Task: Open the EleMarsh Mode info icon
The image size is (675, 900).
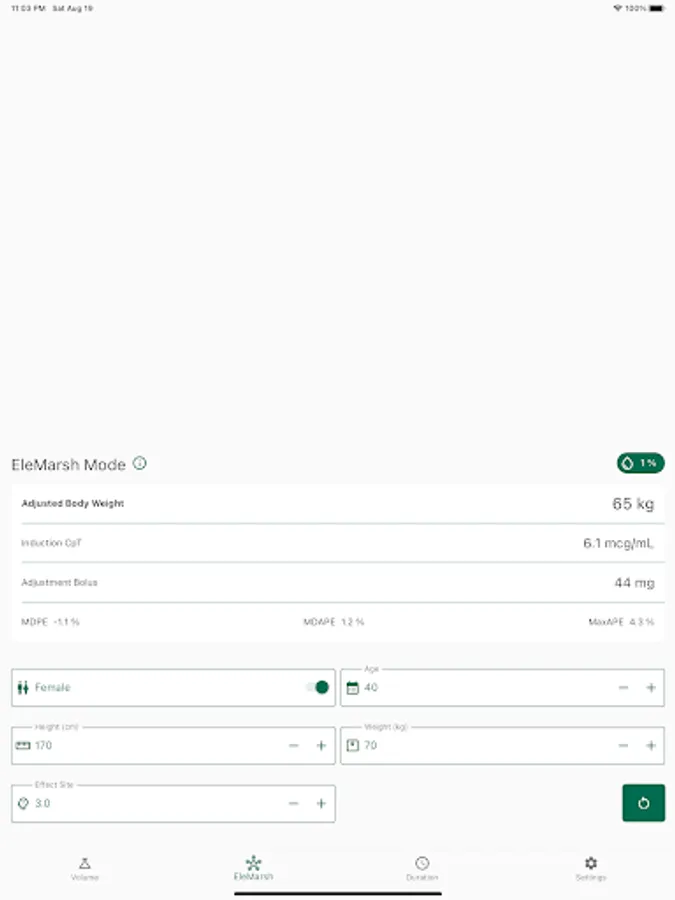Action: point(139,463)
